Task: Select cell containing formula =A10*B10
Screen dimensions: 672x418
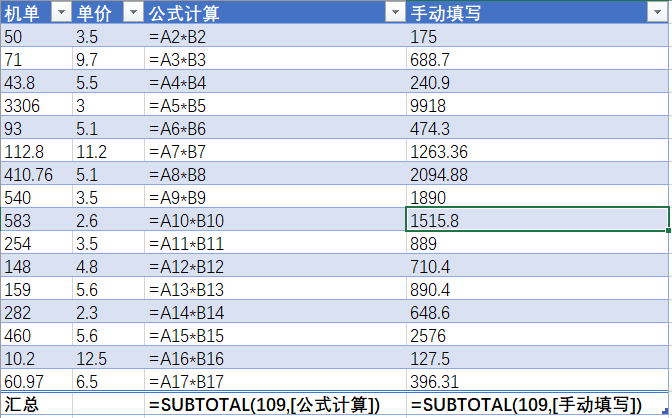Action: (276, 220)
